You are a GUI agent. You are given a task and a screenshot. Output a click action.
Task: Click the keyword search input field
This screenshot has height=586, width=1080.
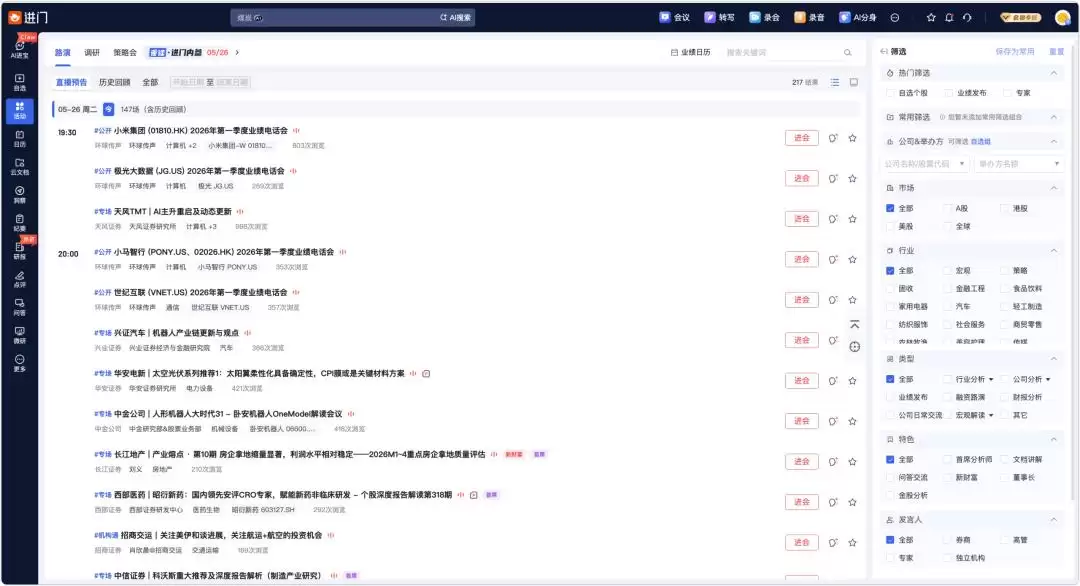[782, 52]
